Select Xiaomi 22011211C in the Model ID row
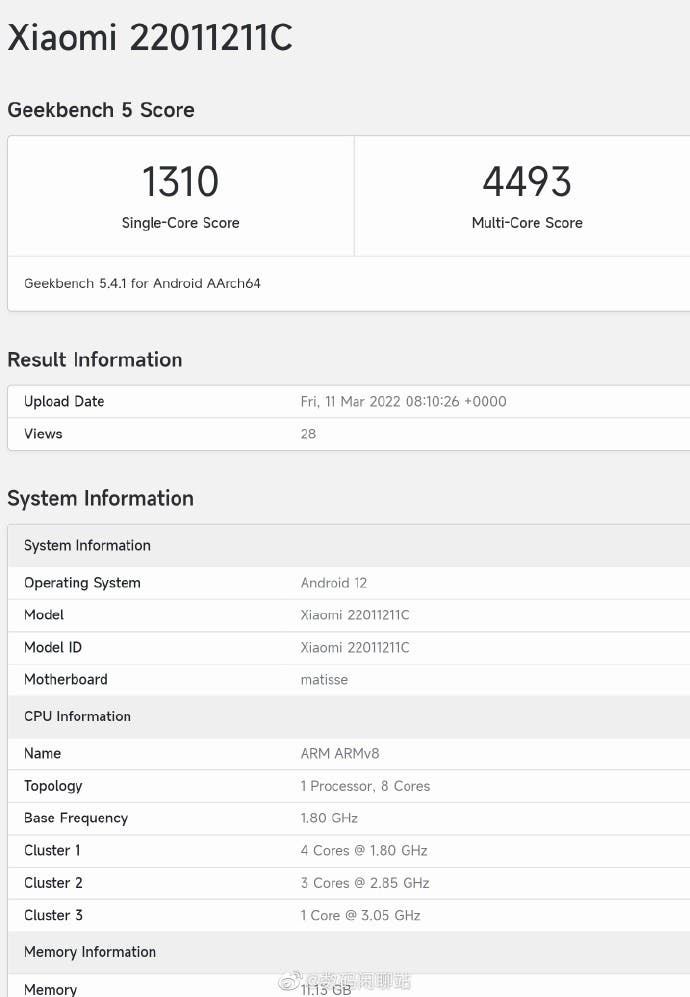 pos(355,648)
